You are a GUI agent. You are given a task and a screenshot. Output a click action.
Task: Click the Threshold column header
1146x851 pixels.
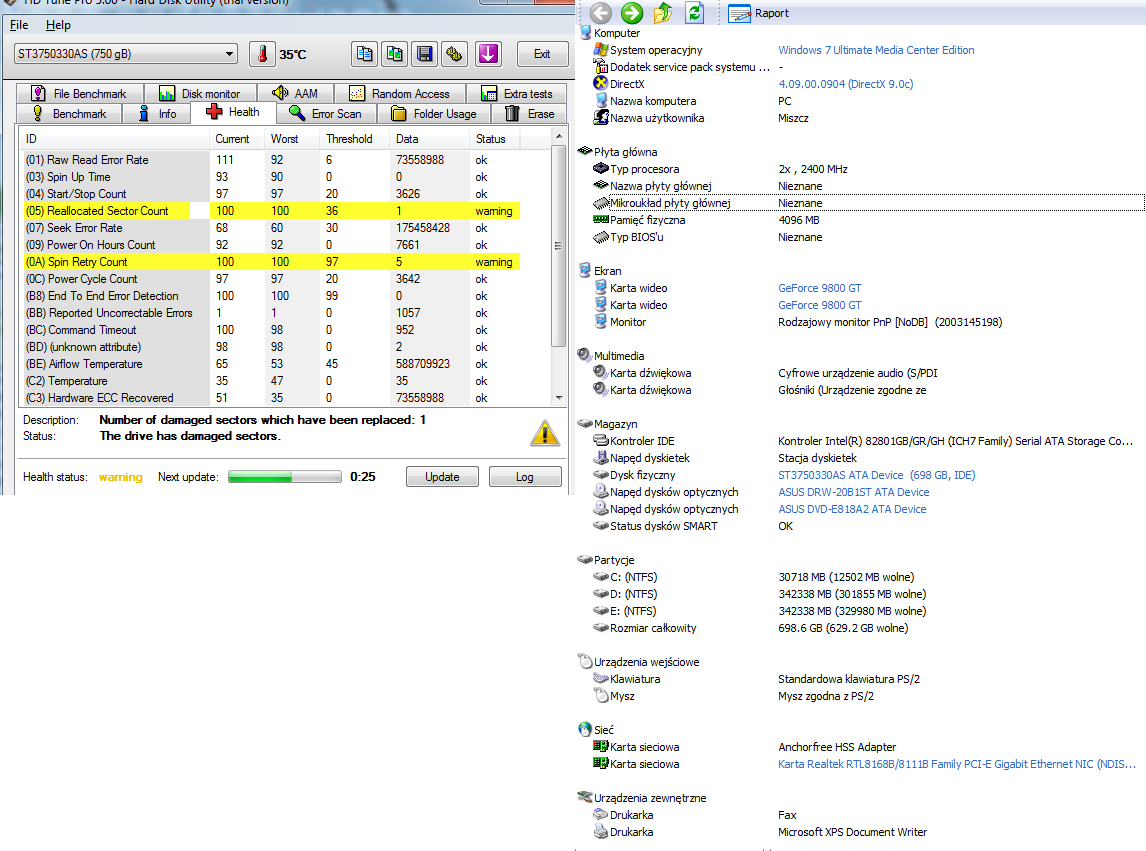(x=354, y=139)
